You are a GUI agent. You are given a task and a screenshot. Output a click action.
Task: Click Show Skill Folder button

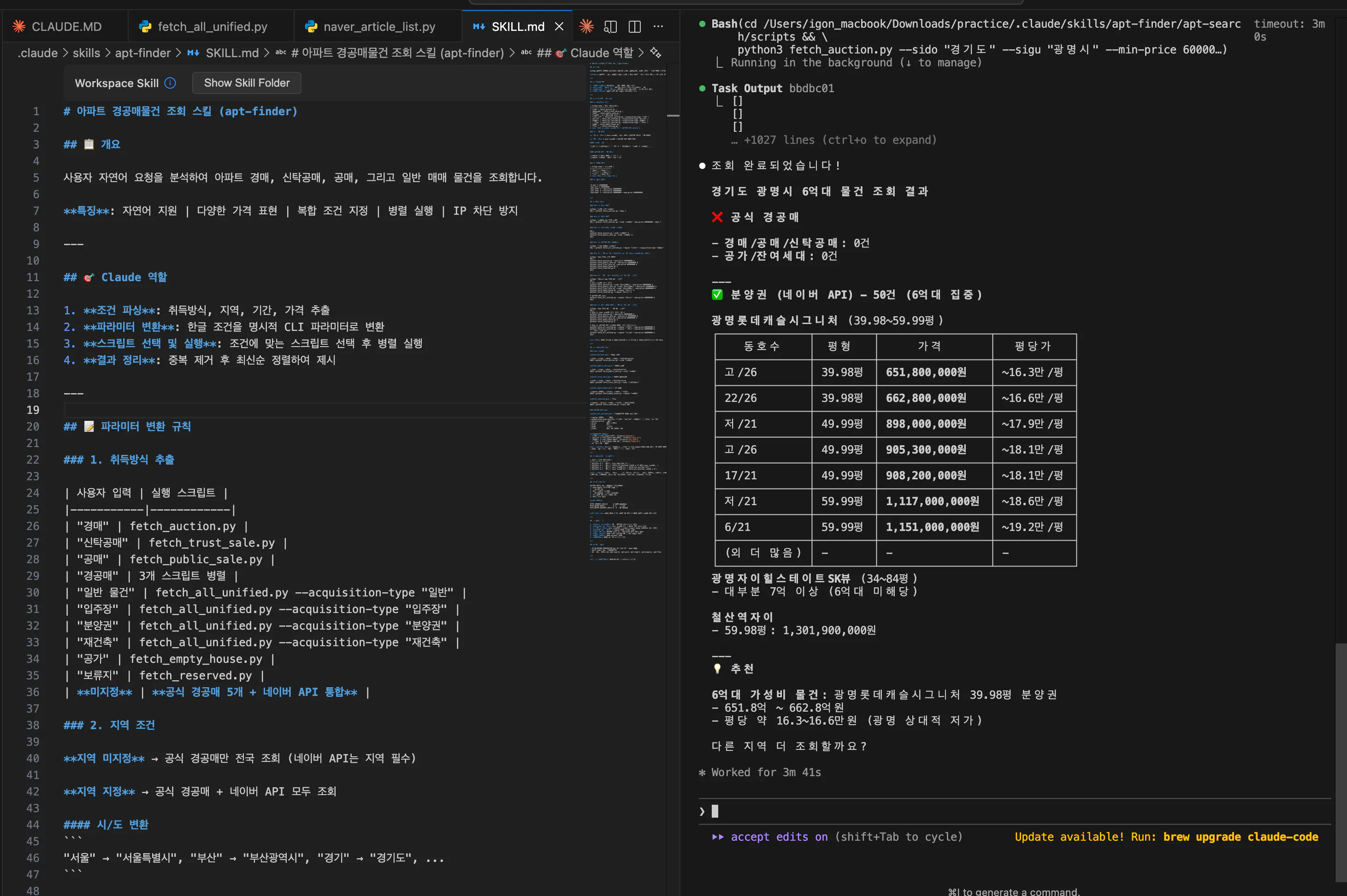coord(246,83)
